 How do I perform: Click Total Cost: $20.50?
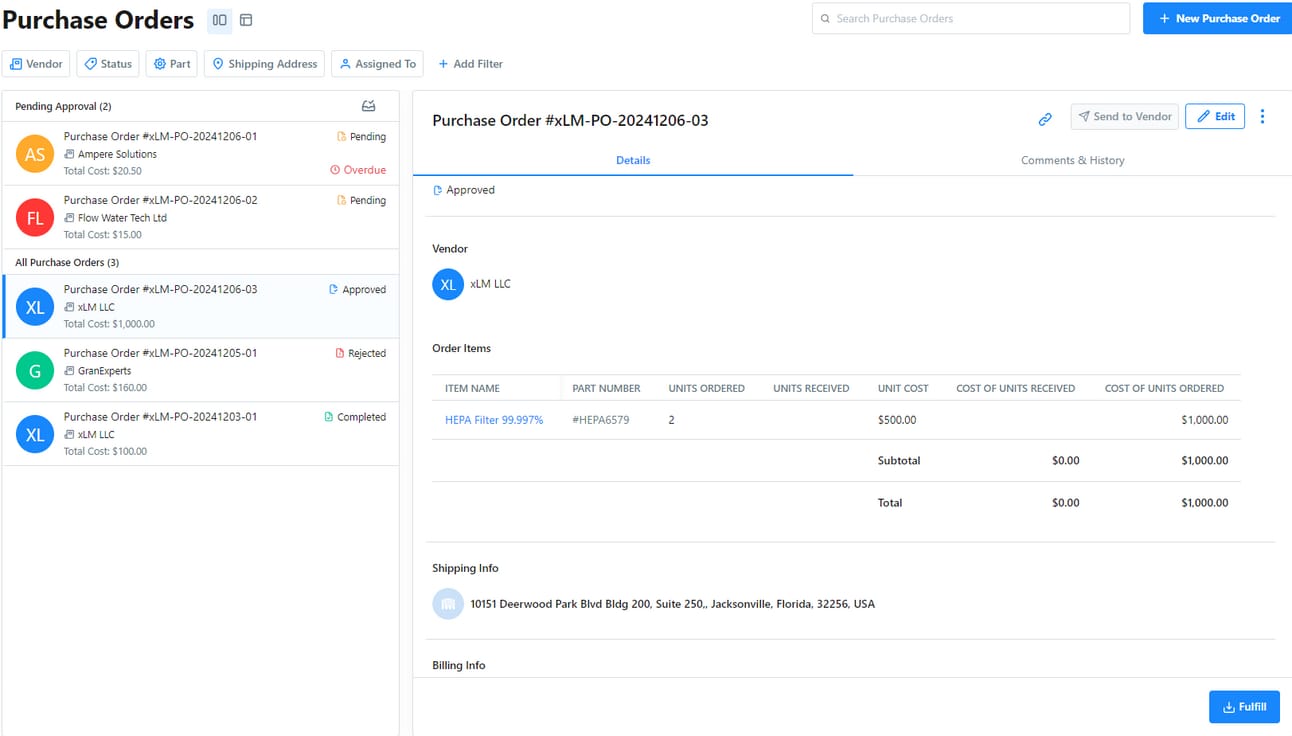click(103, 171)
